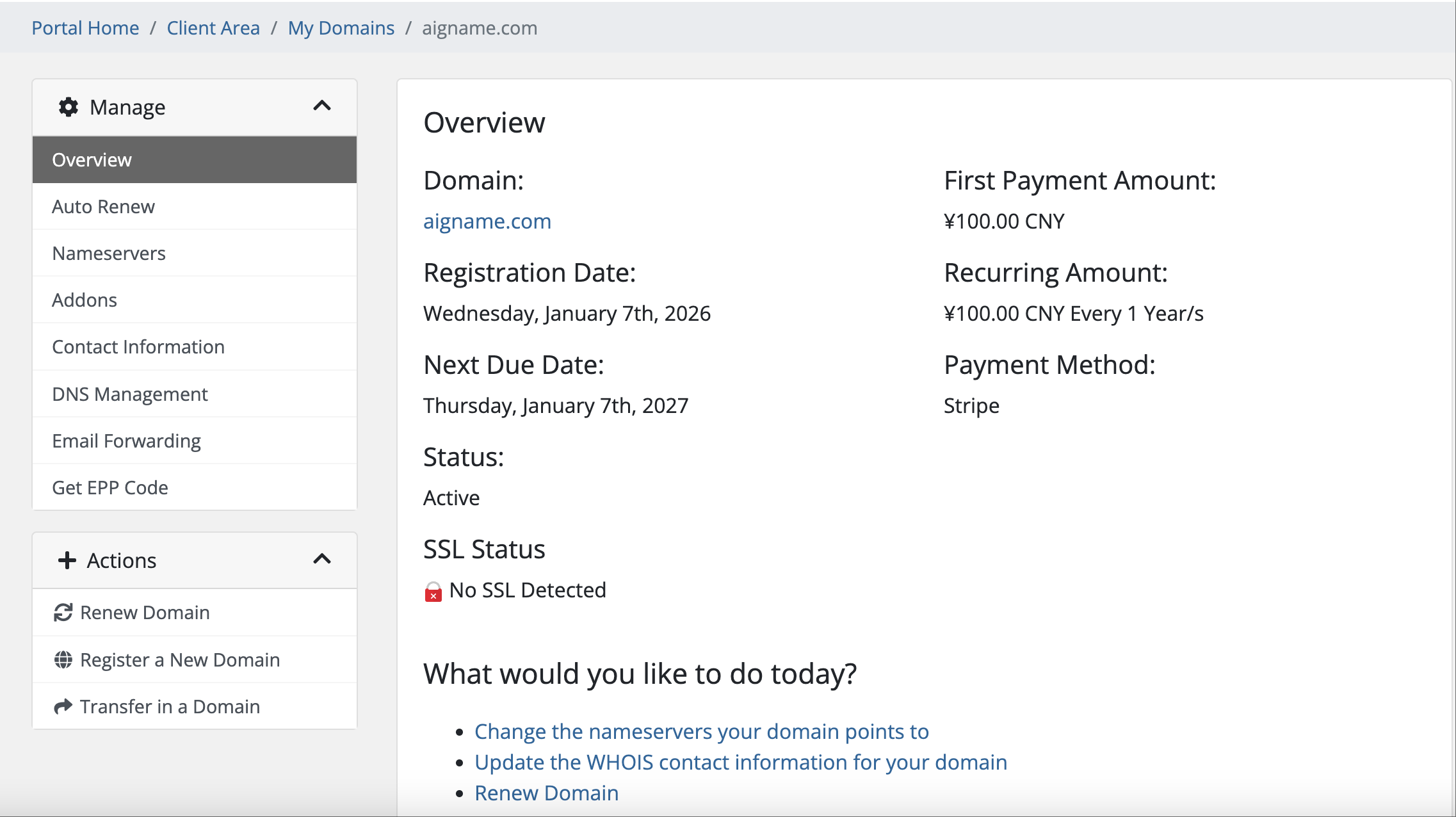
Task: Open Contact Information page
Action: click(x=138, y=346)
